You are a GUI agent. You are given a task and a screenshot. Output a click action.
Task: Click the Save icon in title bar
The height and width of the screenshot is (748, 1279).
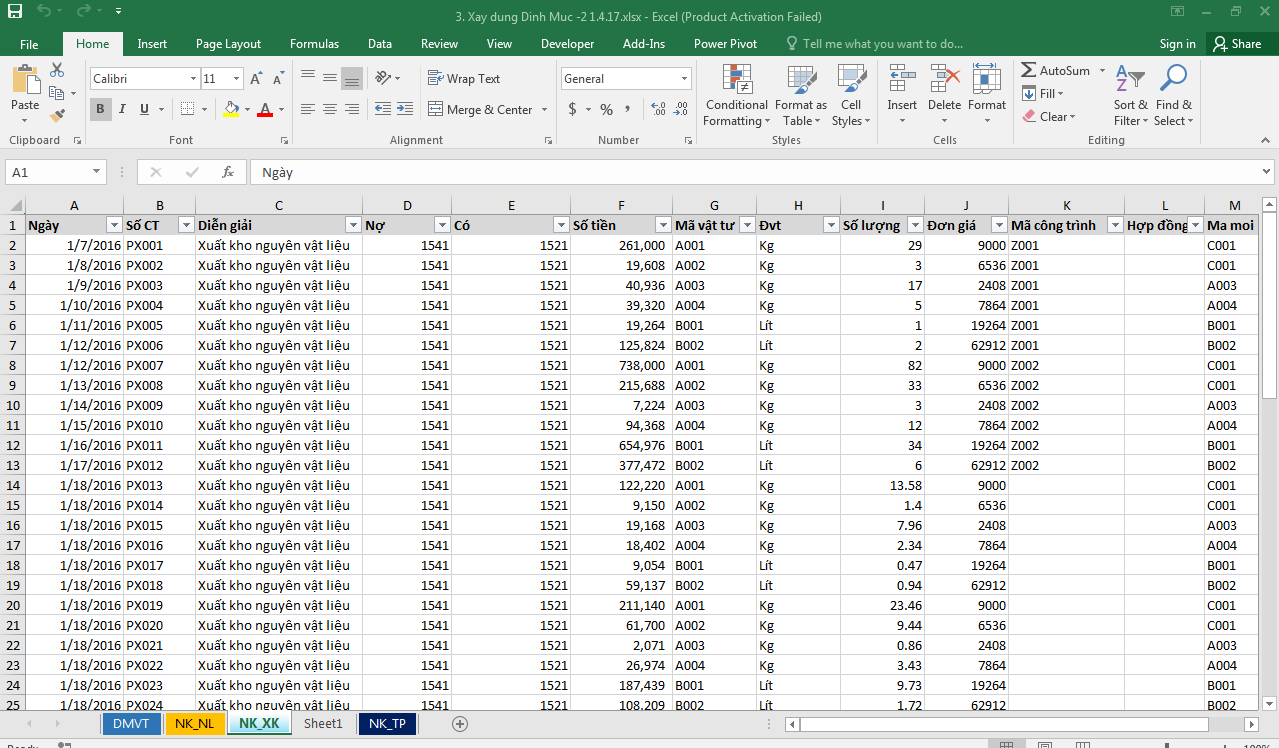pos(15,14)
